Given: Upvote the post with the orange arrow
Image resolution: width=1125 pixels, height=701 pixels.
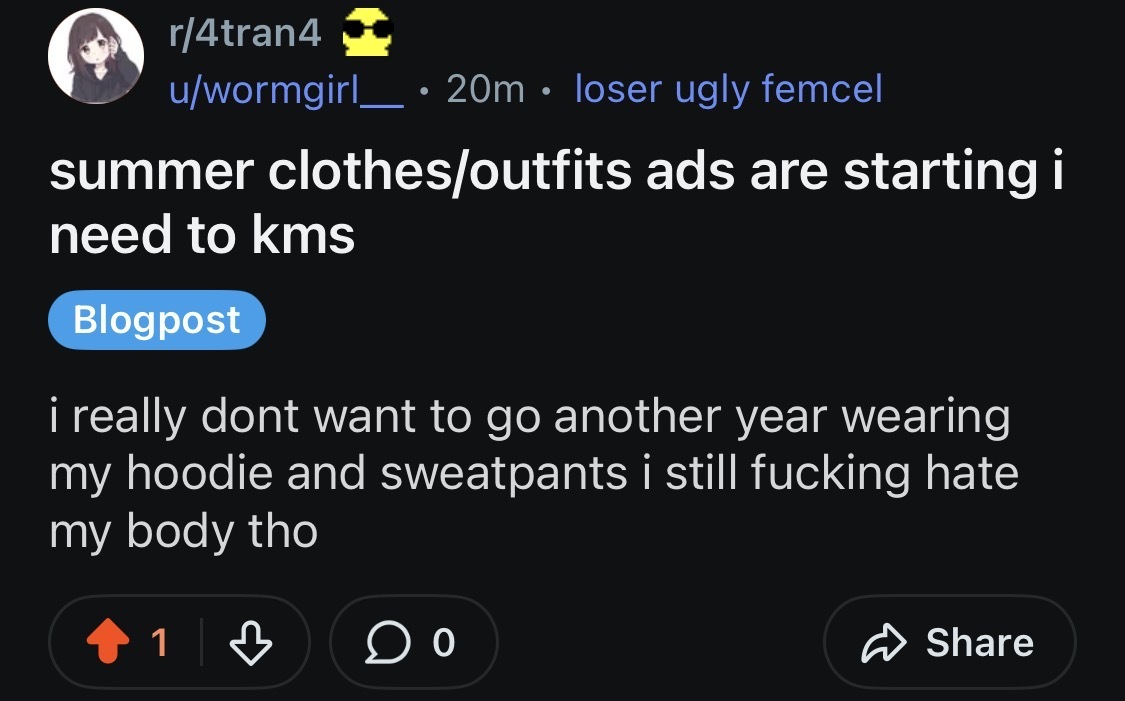Looking at the screenshot, I should [x=108, y=643].
